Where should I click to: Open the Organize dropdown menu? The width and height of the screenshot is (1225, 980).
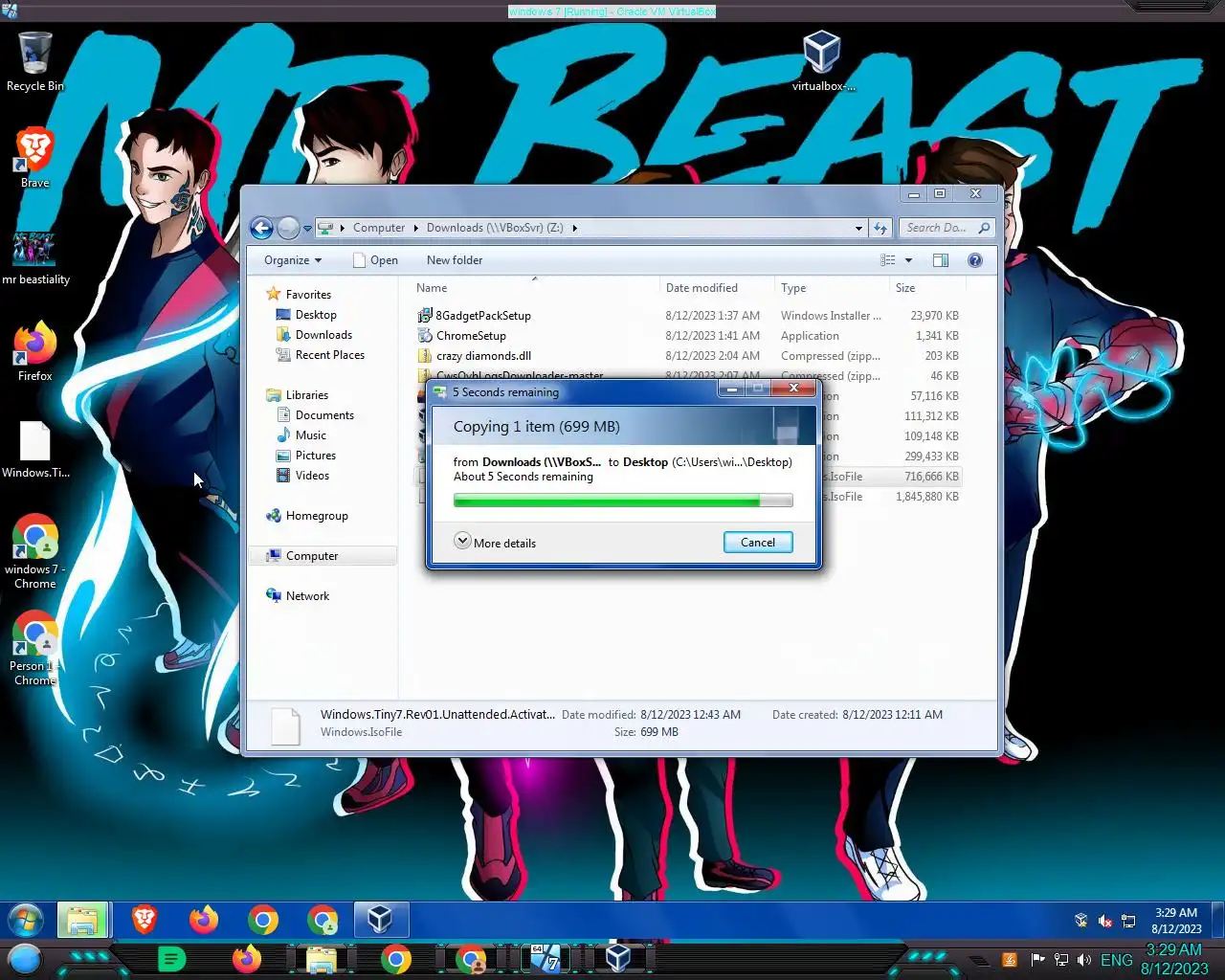coord(293,260)
